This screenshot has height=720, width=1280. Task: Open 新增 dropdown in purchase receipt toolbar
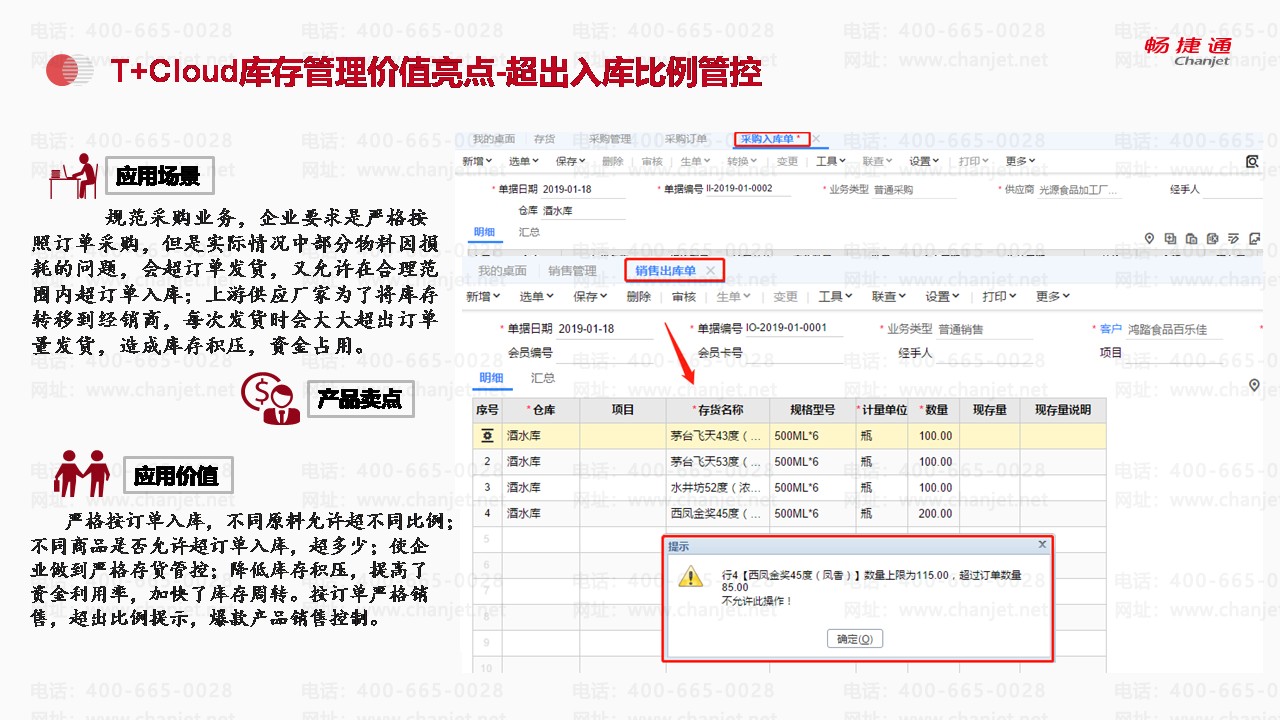click(x=478, y=161)
